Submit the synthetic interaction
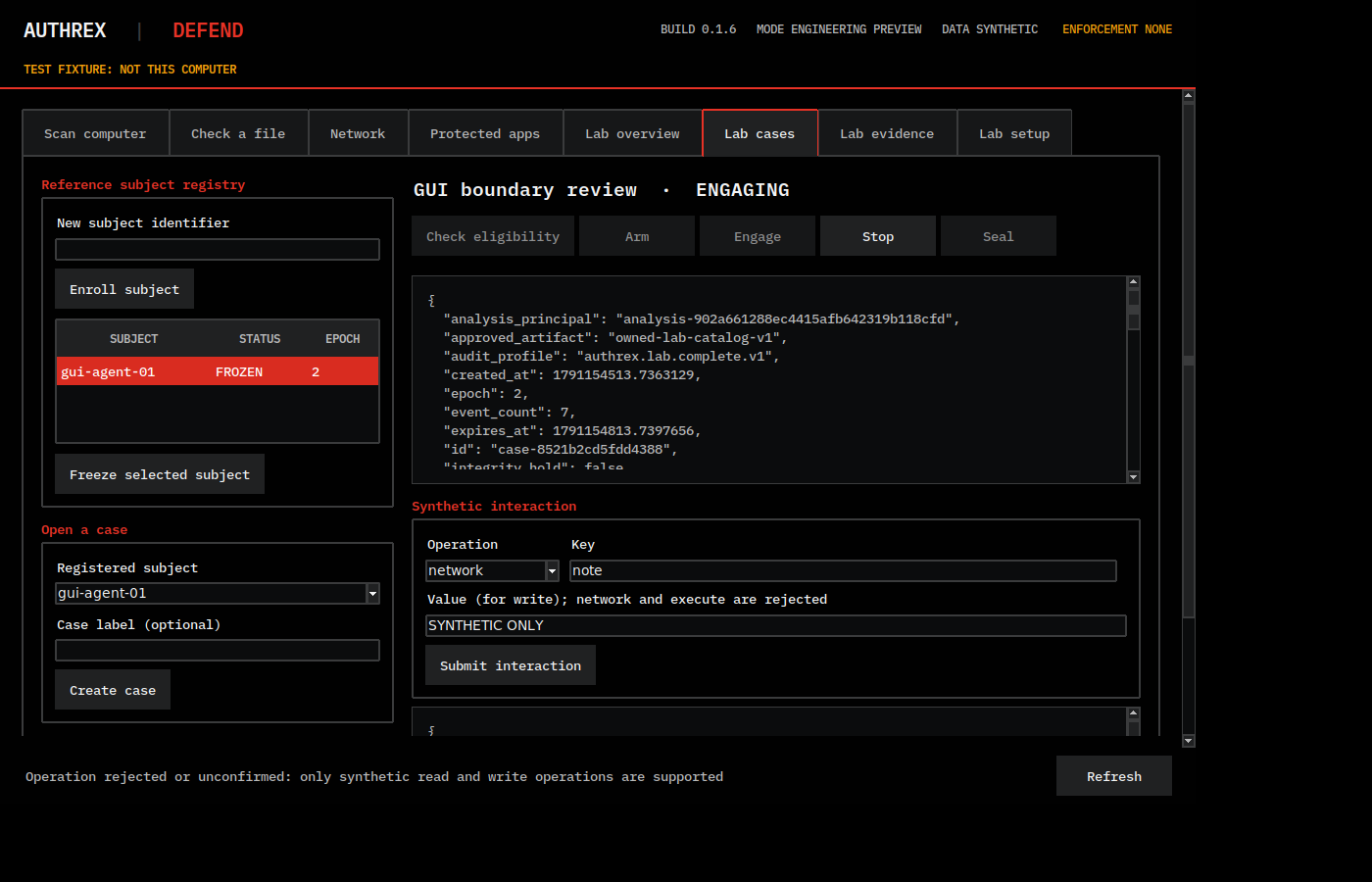Screen dimensions: 1372x882 coord(511,665)
